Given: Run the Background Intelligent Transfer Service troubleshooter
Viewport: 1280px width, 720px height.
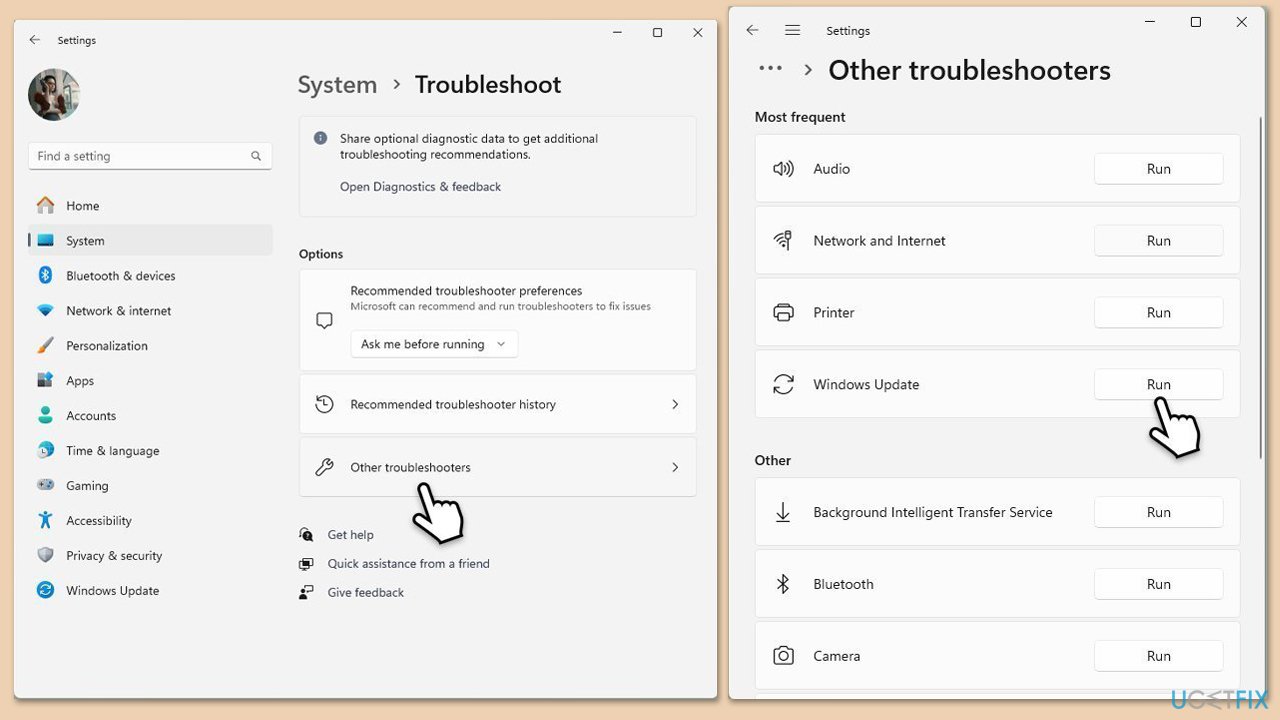Looking at the screenshot, I should (1158, 512).
